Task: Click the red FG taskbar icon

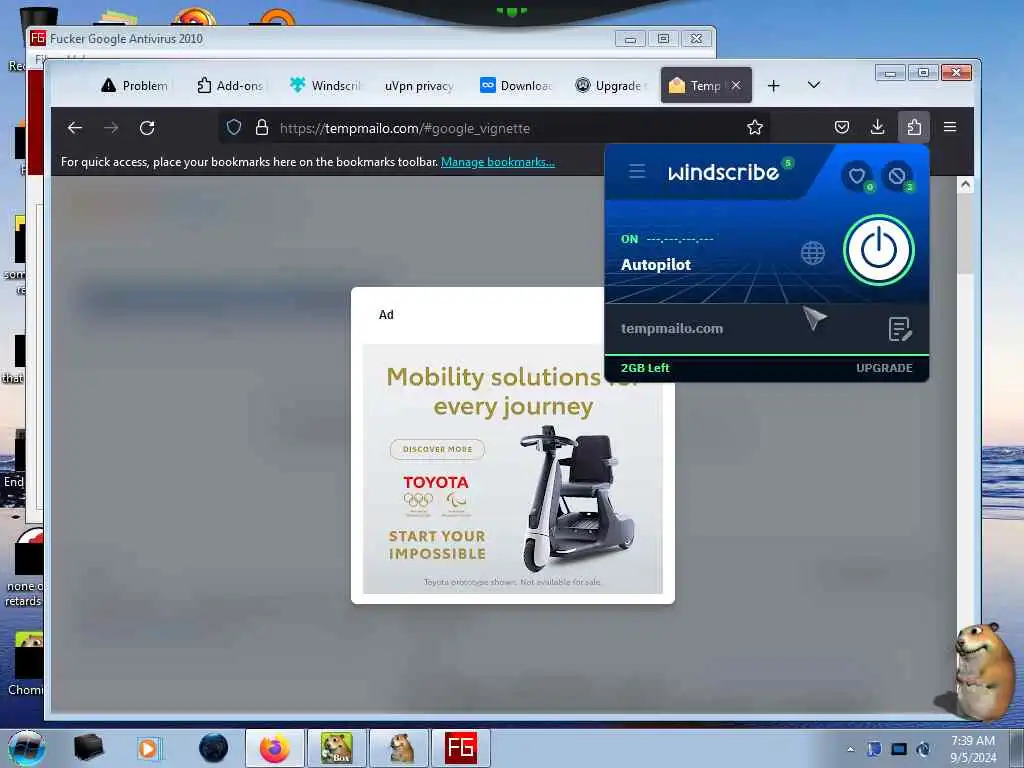Action: tap(460, 748)
